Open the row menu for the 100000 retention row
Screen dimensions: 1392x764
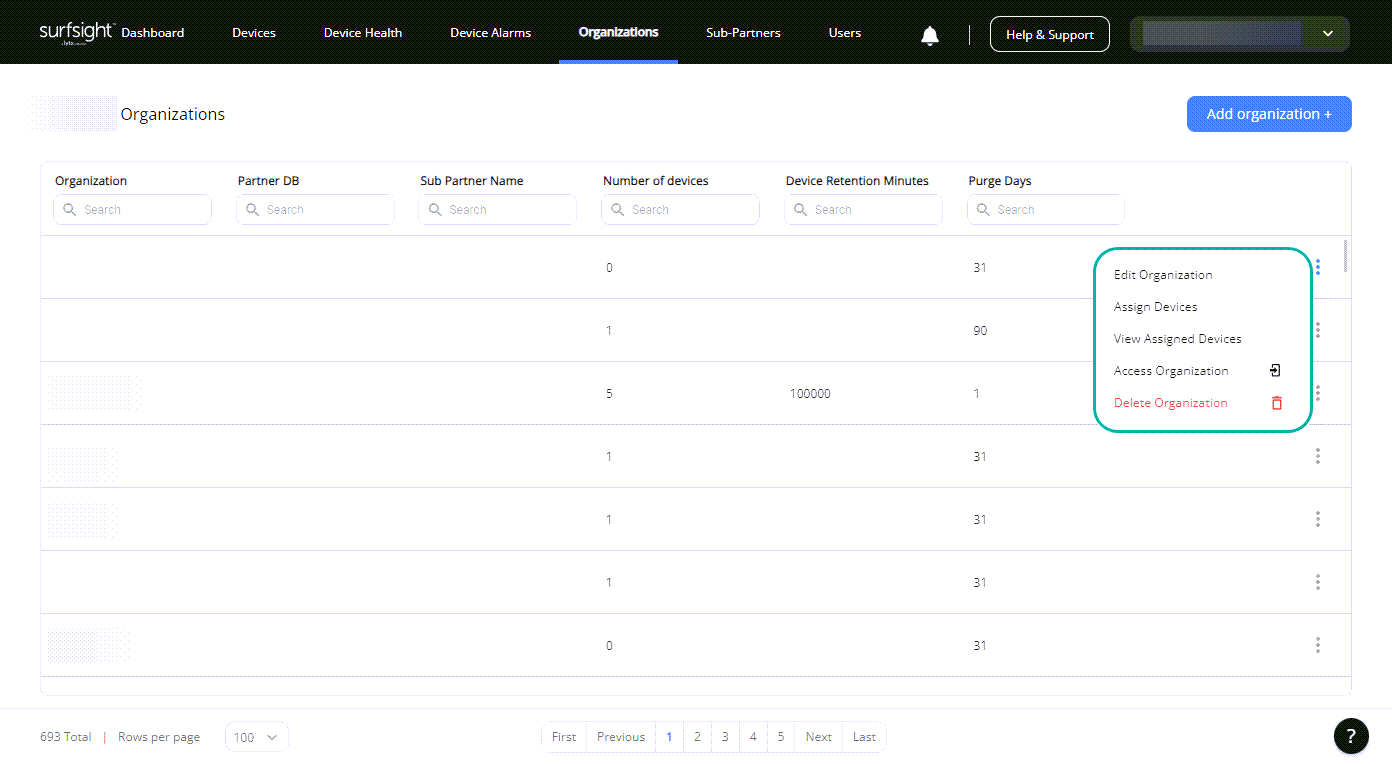click(1318, 393)
